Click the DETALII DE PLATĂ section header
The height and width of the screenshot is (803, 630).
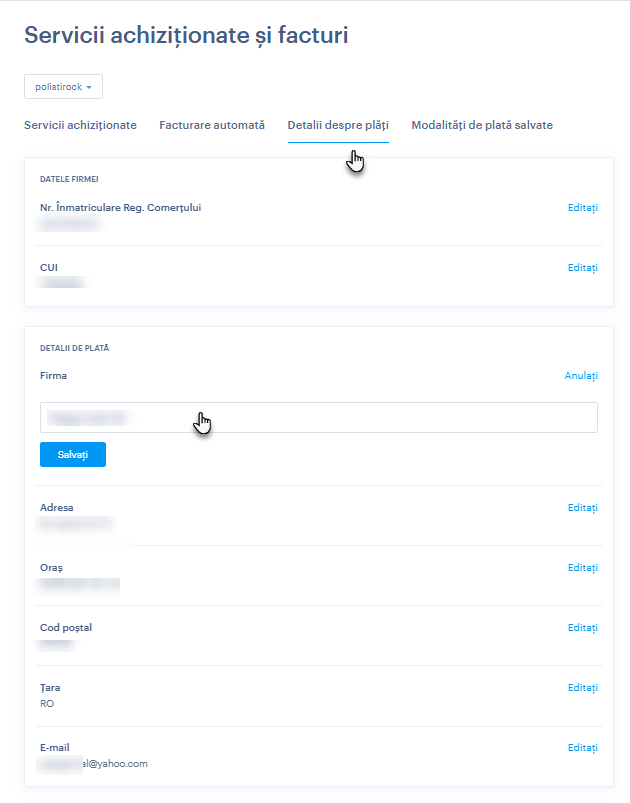[74, 348]
